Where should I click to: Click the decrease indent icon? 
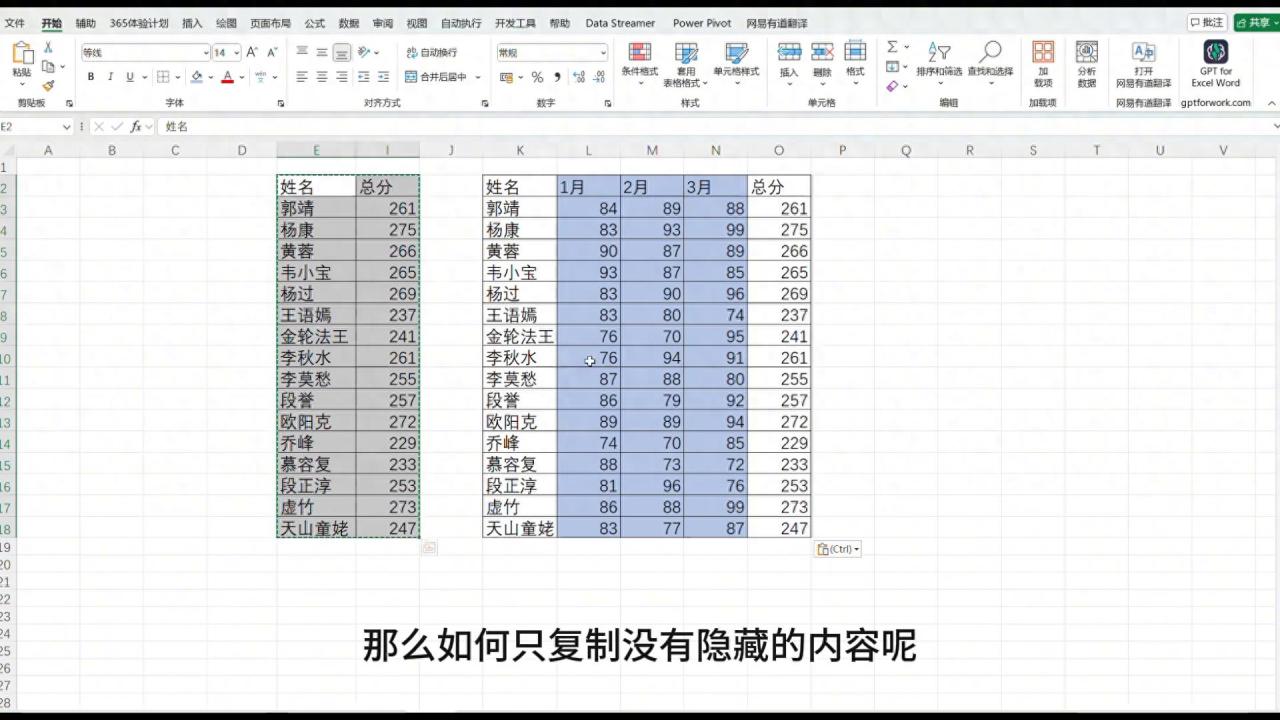364,77
